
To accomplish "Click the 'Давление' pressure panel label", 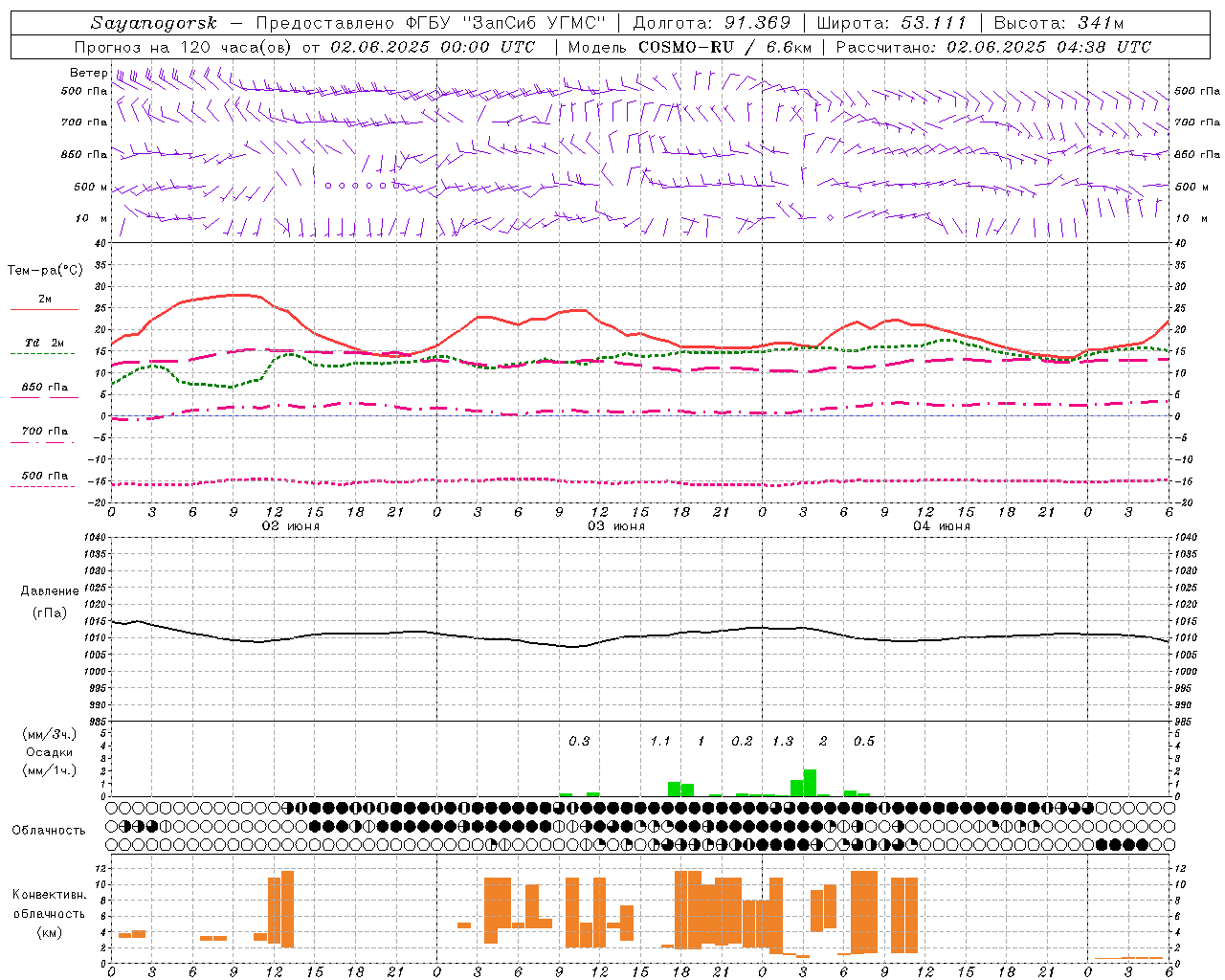I will (50, 591).
